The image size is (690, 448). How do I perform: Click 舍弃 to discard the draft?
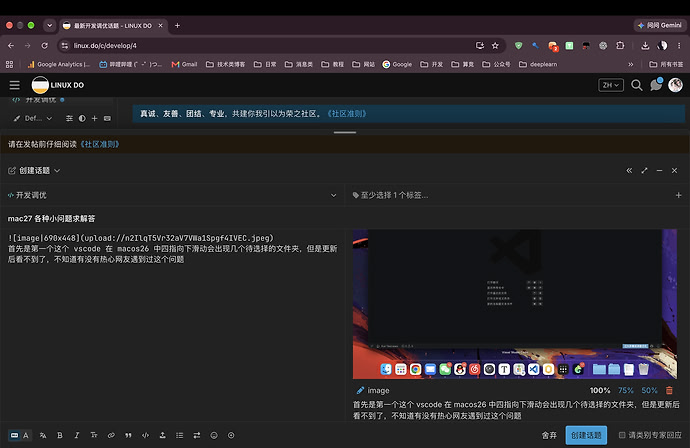[549, 435]
